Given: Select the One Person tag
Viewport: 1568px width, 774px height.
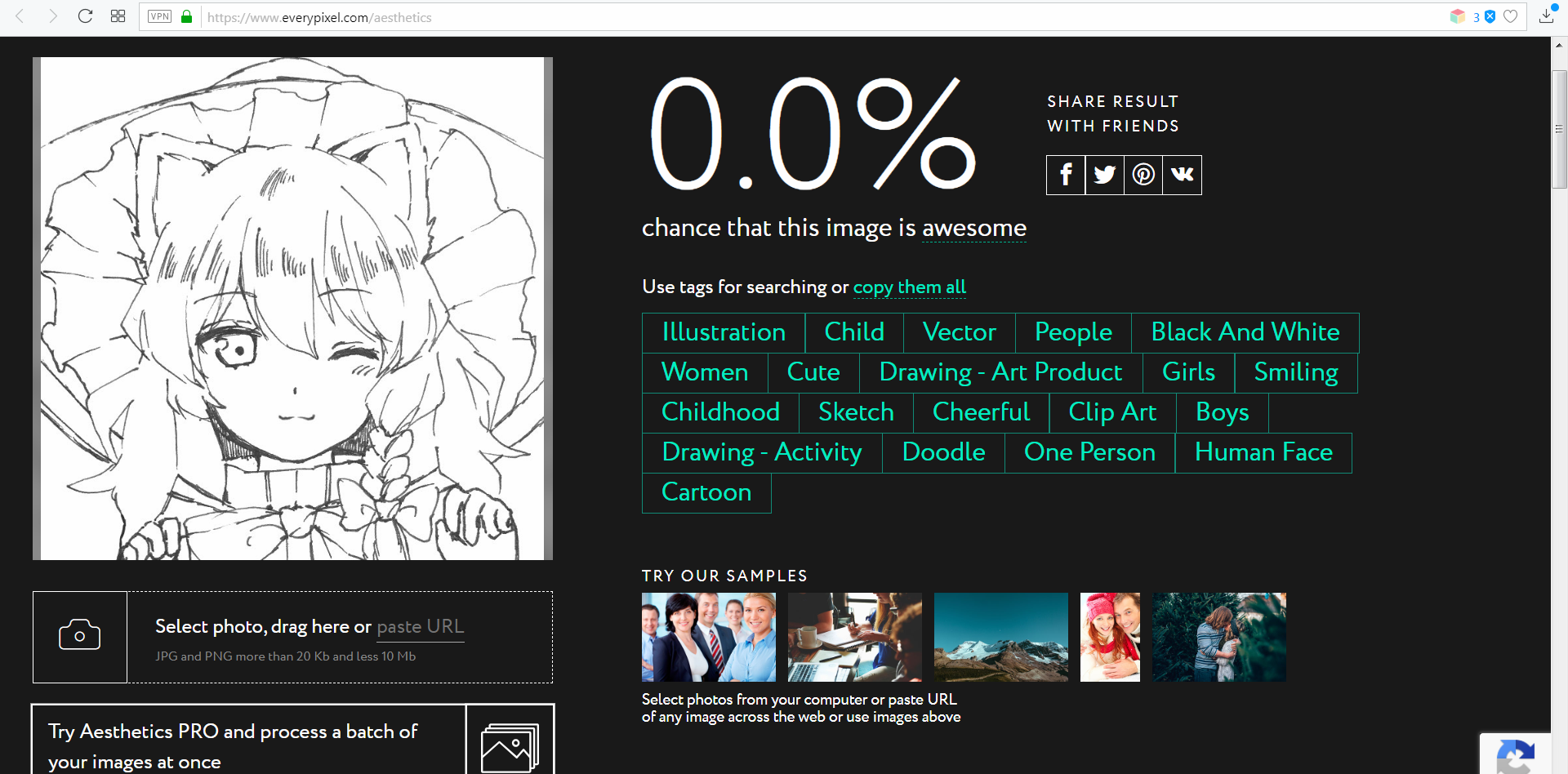Looking at the screenshot, I should [1089, 452].
